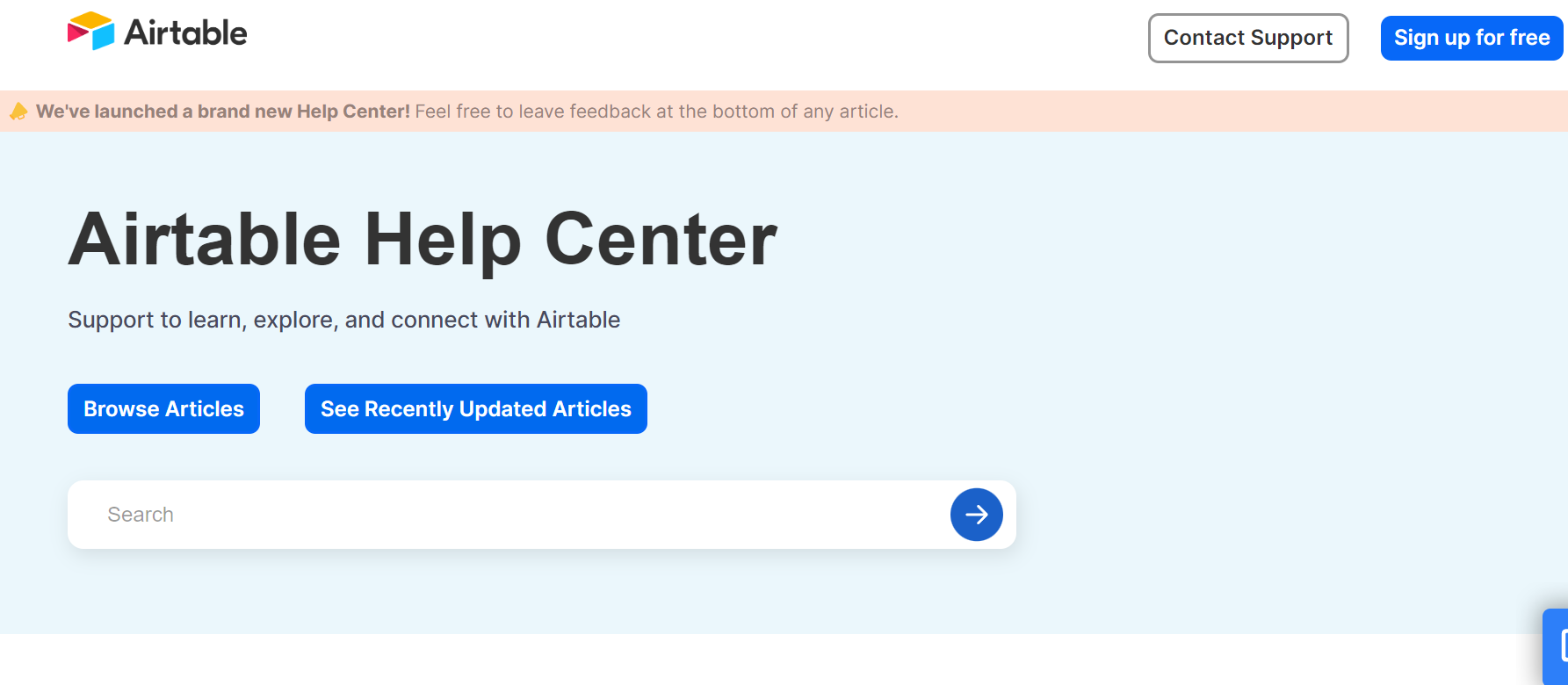Select See Recently Updated Articles
The image size is (1568, 685).
[x=476, y=408]
